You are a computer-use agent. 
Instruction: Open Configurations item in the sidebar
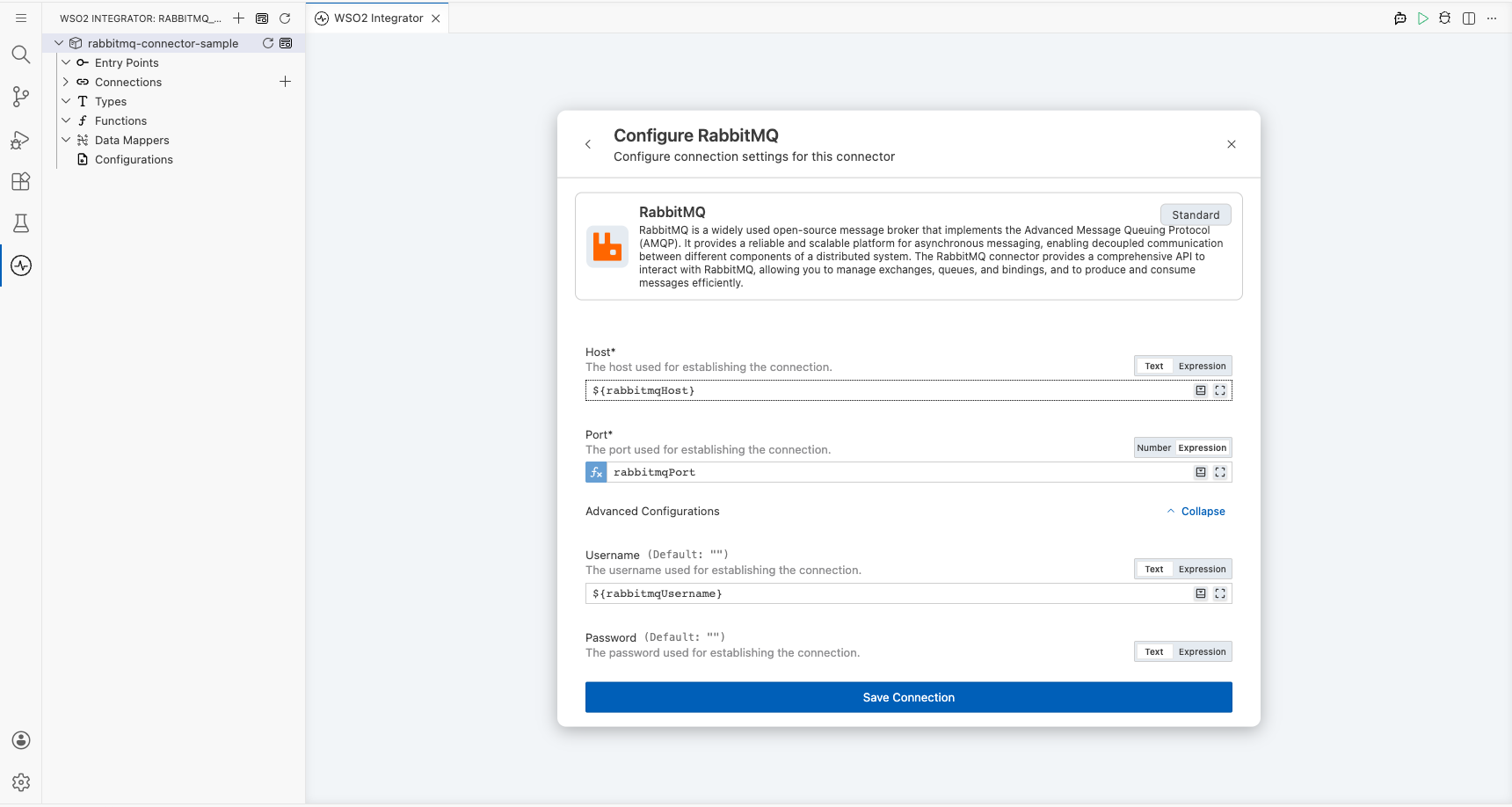[x=134, y=159]
